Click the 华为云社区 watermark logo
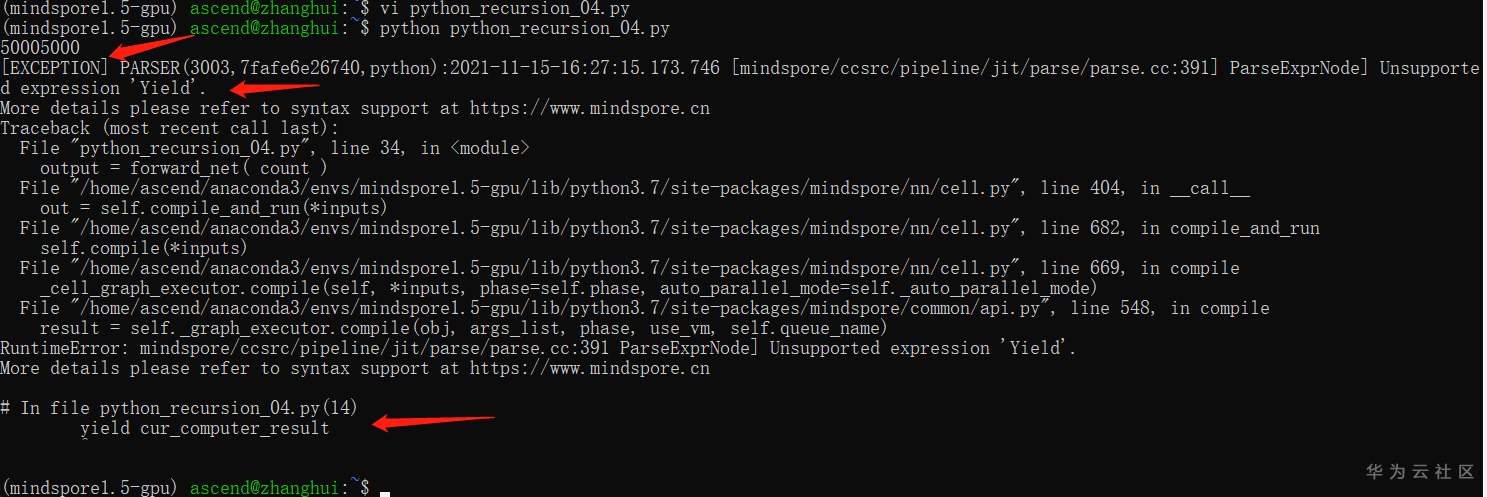The width and height of the screenshot is (1487, 497). 1420,471
